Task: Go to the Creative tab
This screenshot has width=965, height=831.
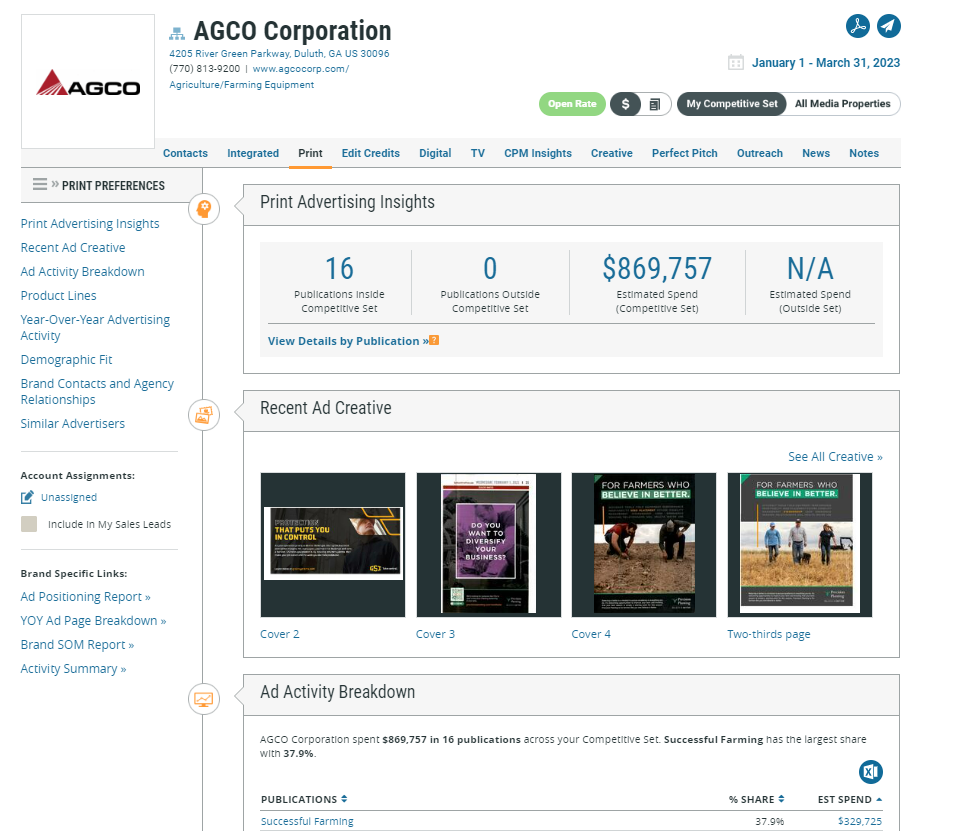Action: (x=612, y=153)
